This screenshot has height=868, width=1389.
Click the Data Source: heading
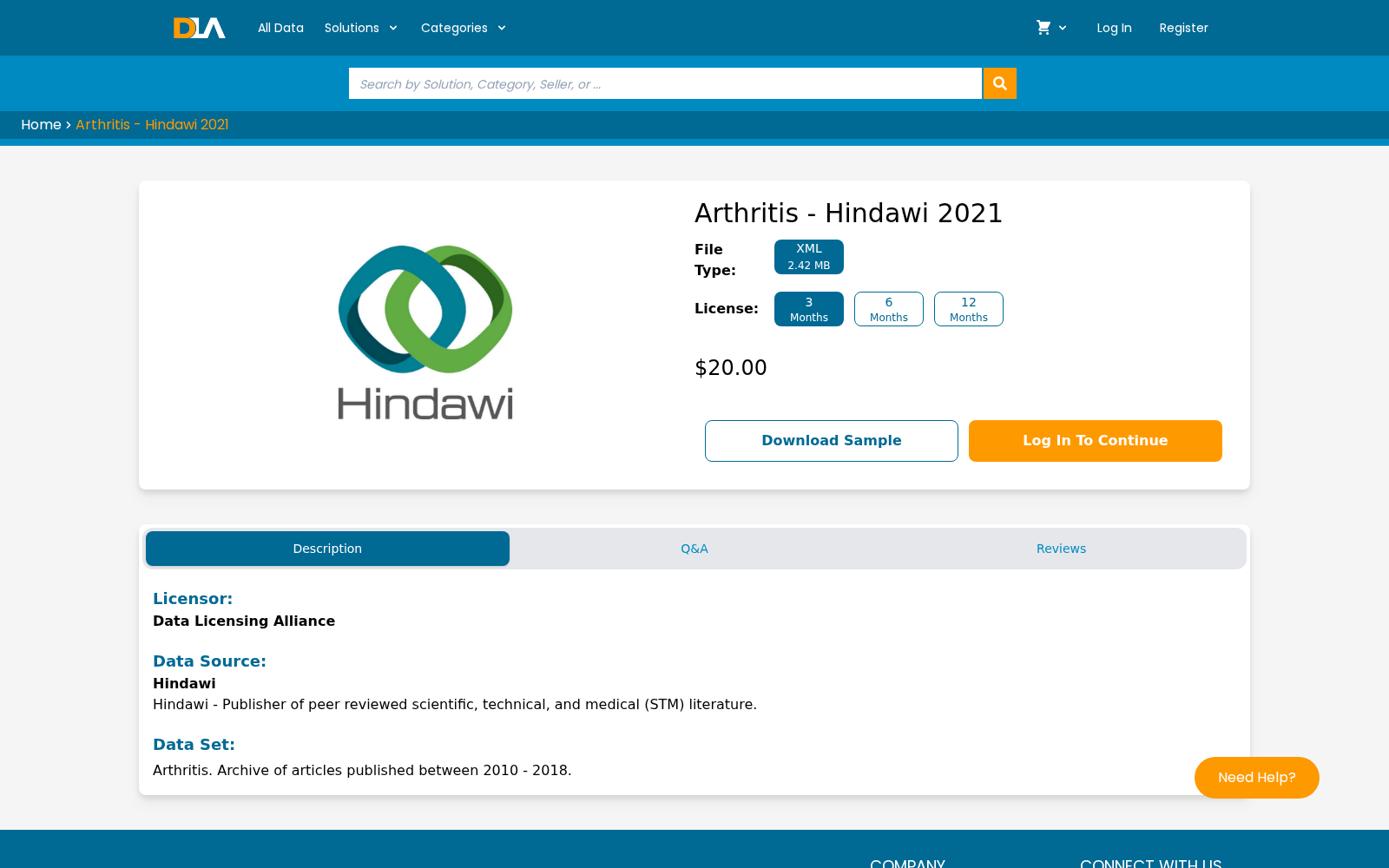[x=209, y=661]
